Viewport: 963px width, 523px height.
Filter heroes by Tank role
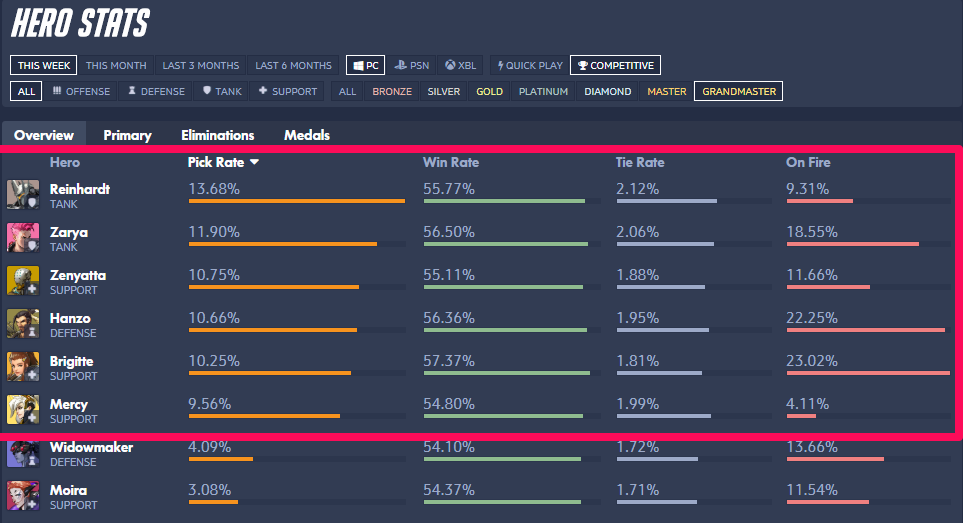pyautogui.click(x=222, y=91)
